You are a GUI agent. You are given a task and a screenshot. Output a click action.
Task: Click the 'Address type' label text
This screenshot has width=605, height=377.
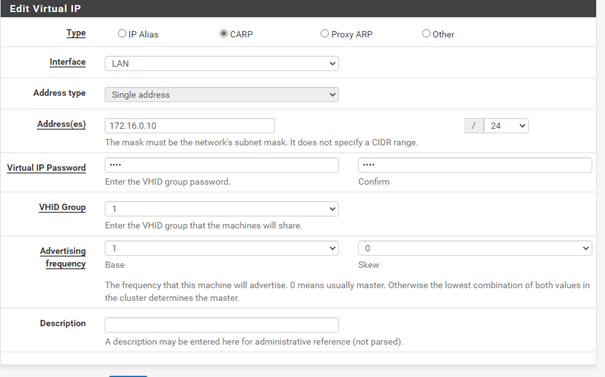click(59, 93)
